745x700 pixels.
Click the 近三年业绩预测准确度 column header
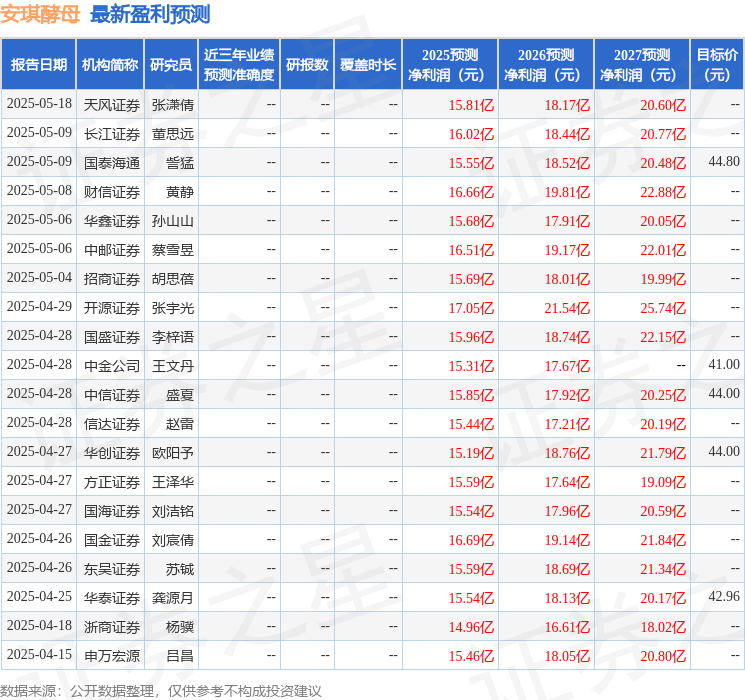tap(239, 65)
